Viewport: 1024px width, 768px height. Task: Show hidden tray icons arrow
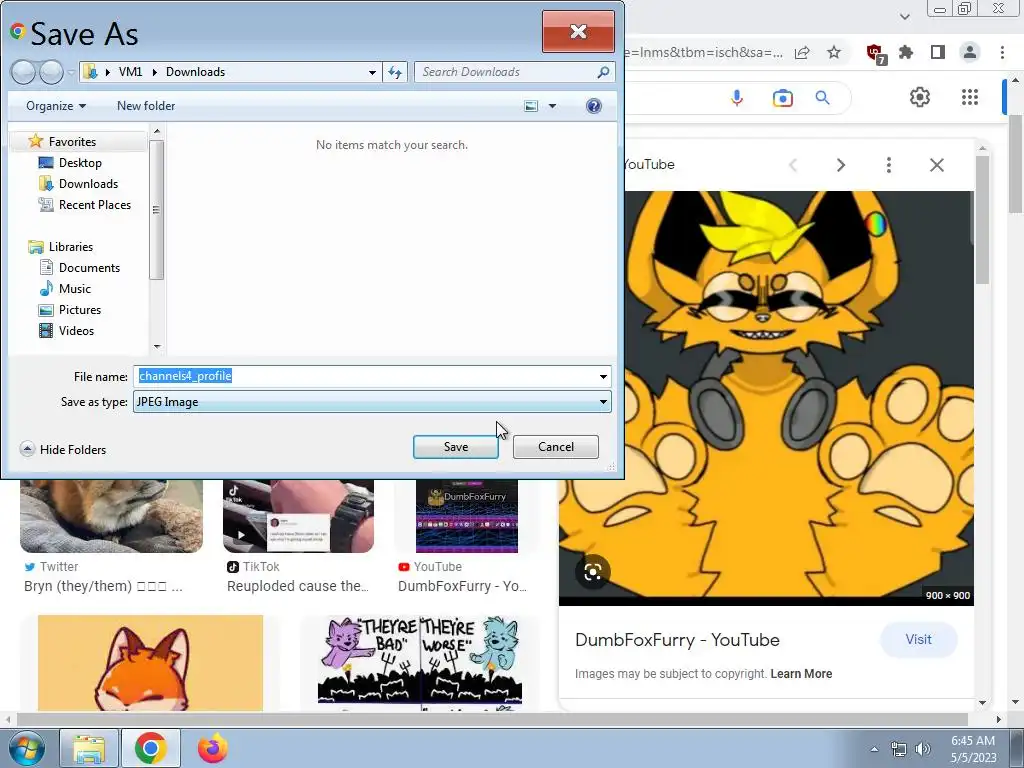874,749
